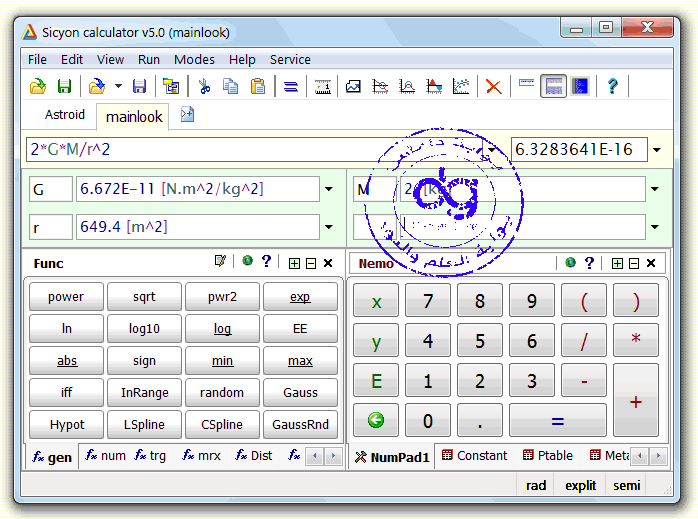Close the Func panel
Image resolution: width=698 pixels, height=519 pixels.
[328, 263]
